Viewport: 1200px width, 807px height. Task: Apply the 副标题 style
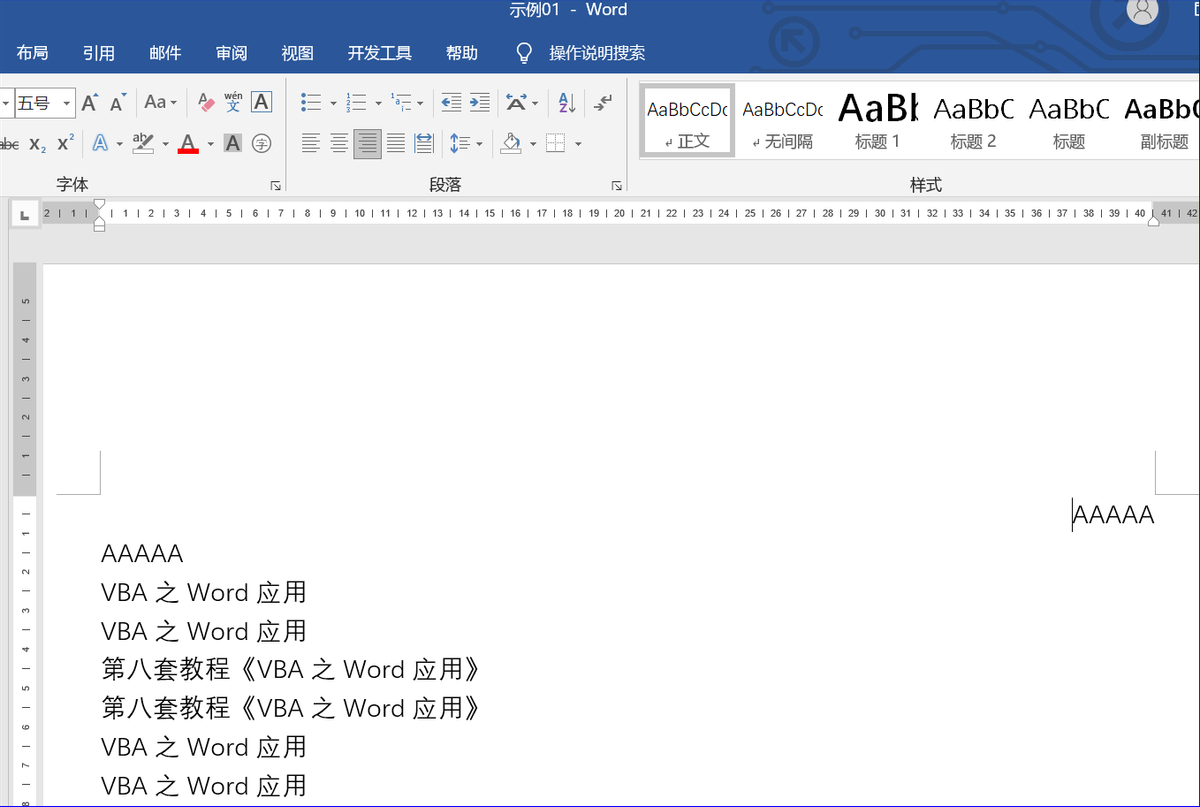point(1160,120)
